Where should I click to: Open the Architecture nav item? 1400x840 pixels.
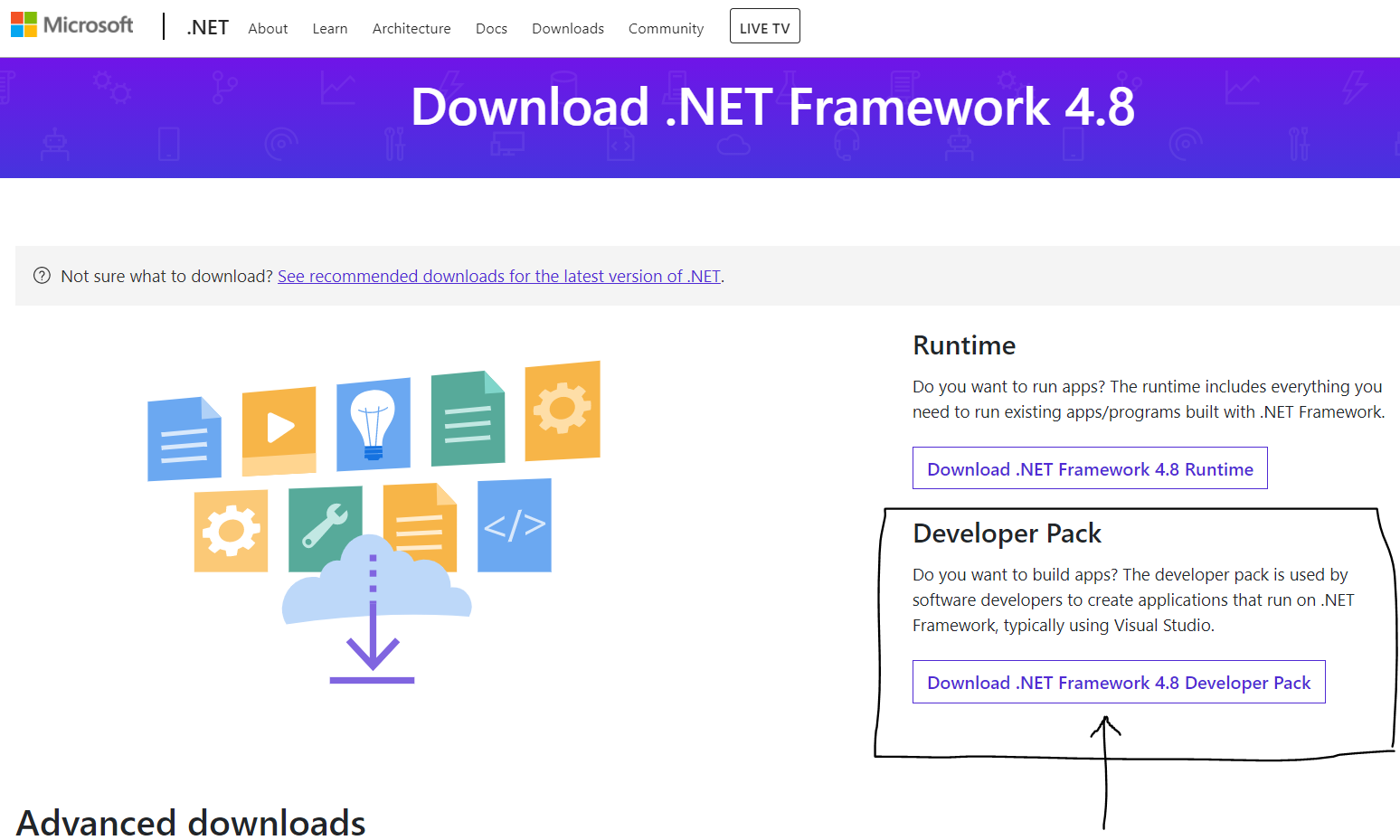tap(411, 29)
